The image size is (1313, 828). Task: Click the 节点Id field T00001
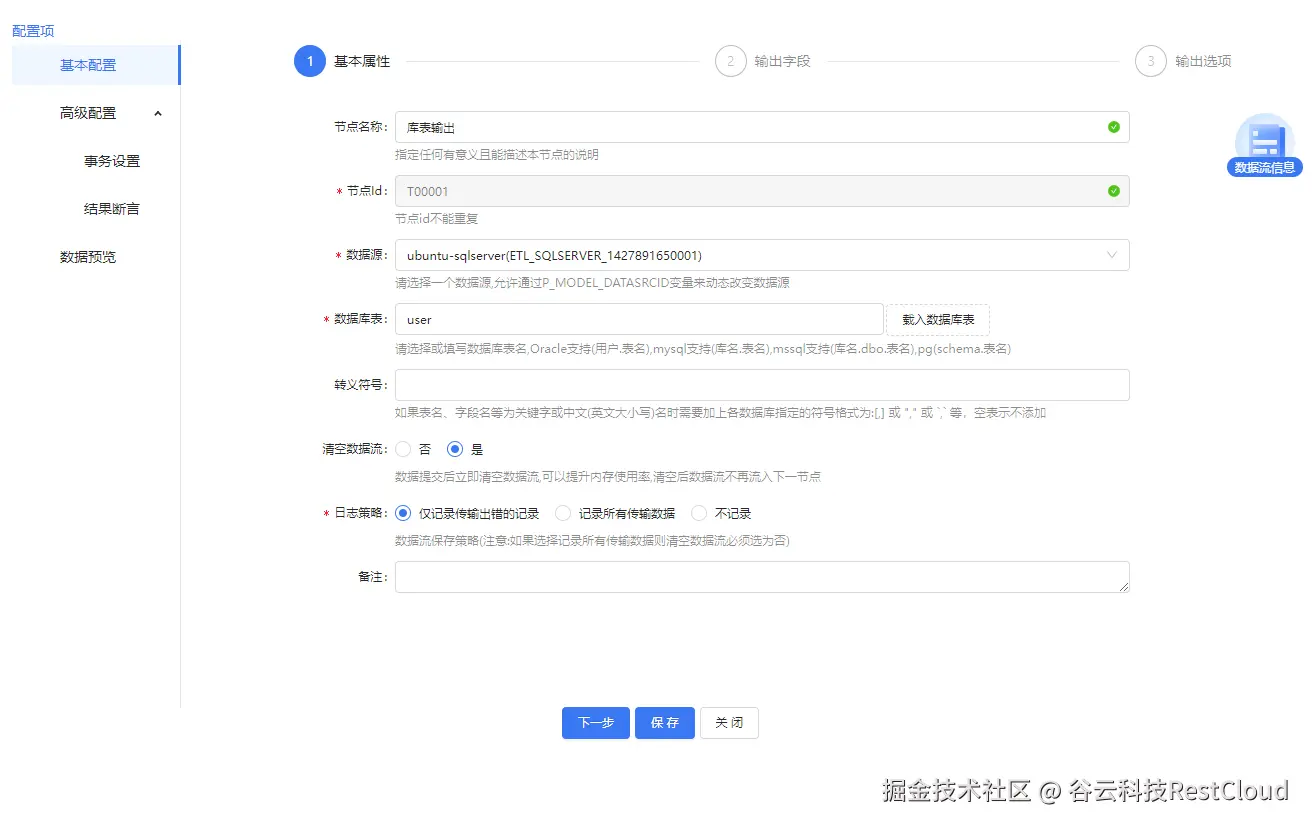(x=762, y=191)
